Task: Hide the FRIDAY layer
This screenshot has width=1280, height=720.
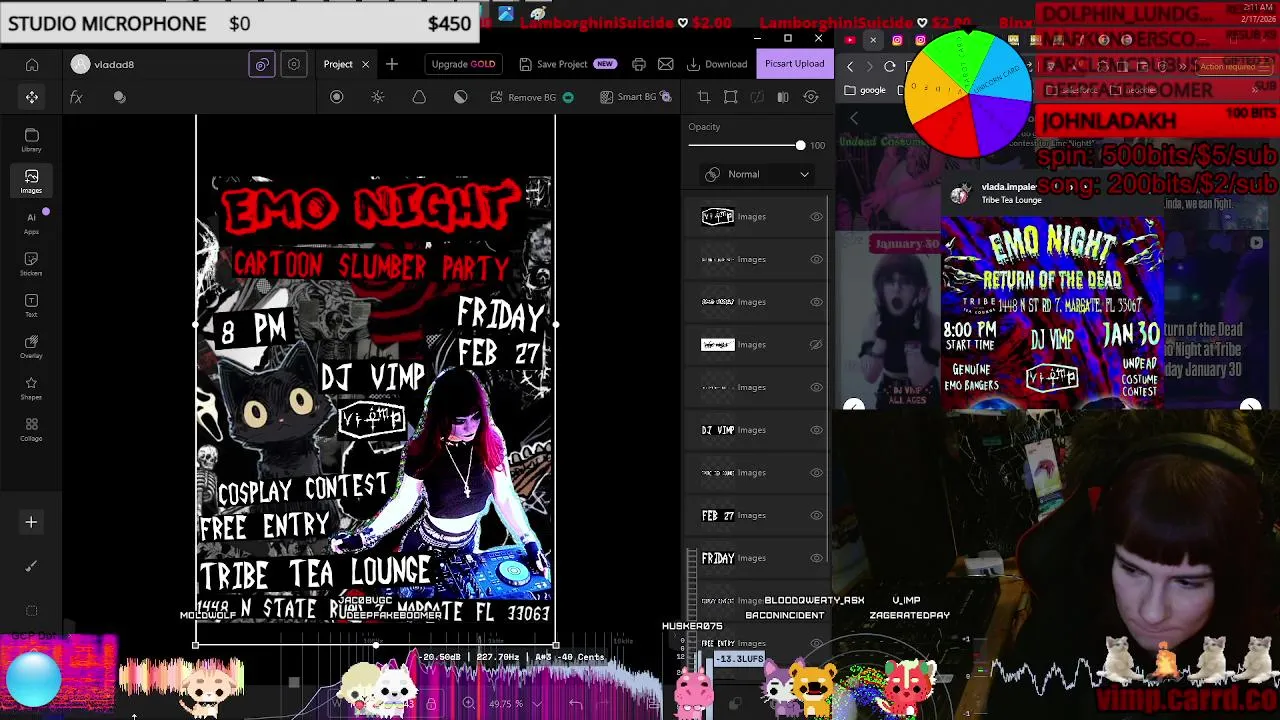Action: 816,558
